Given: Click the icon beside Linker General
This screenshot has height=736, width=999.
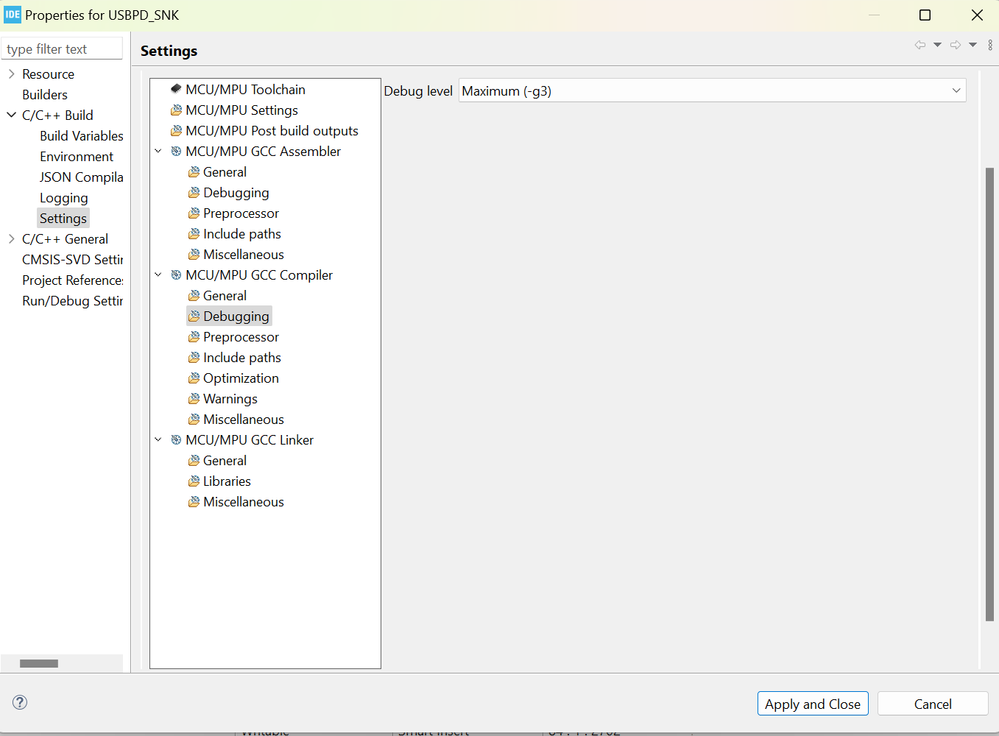Looking at the screenshot, I should (x=194, y=460).
